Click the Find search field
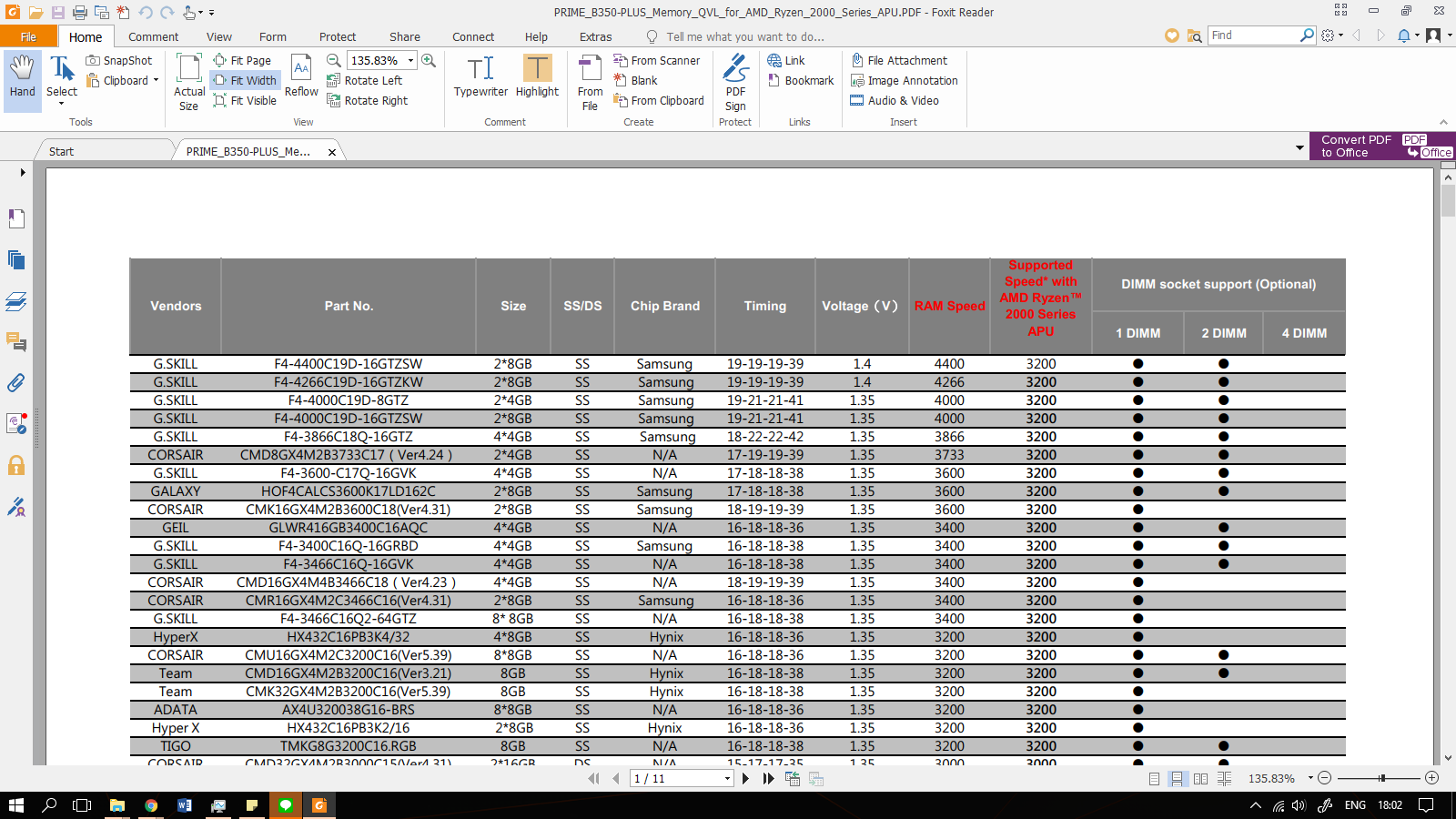The height and width of the screenshot is (819, 1456). (x=1252, y=35)
